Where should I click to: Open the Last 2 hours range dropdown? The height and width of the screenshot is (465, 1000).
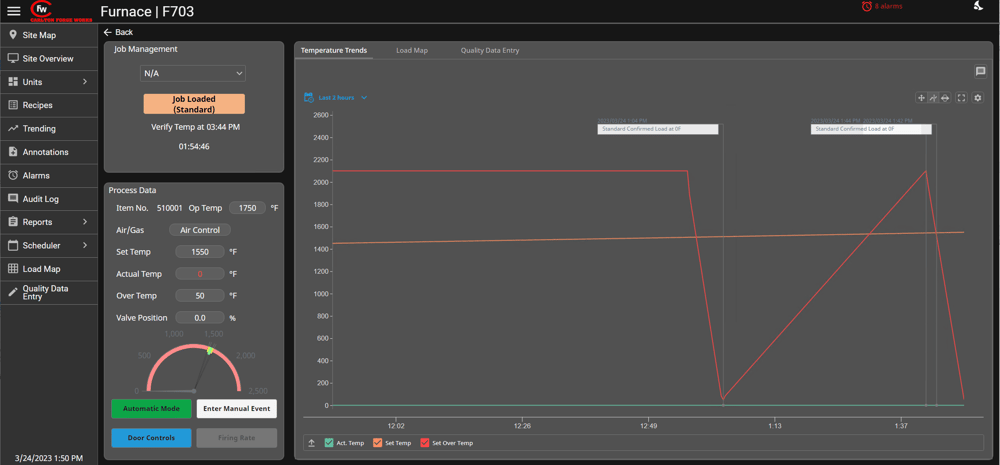(x=343, y=98)
